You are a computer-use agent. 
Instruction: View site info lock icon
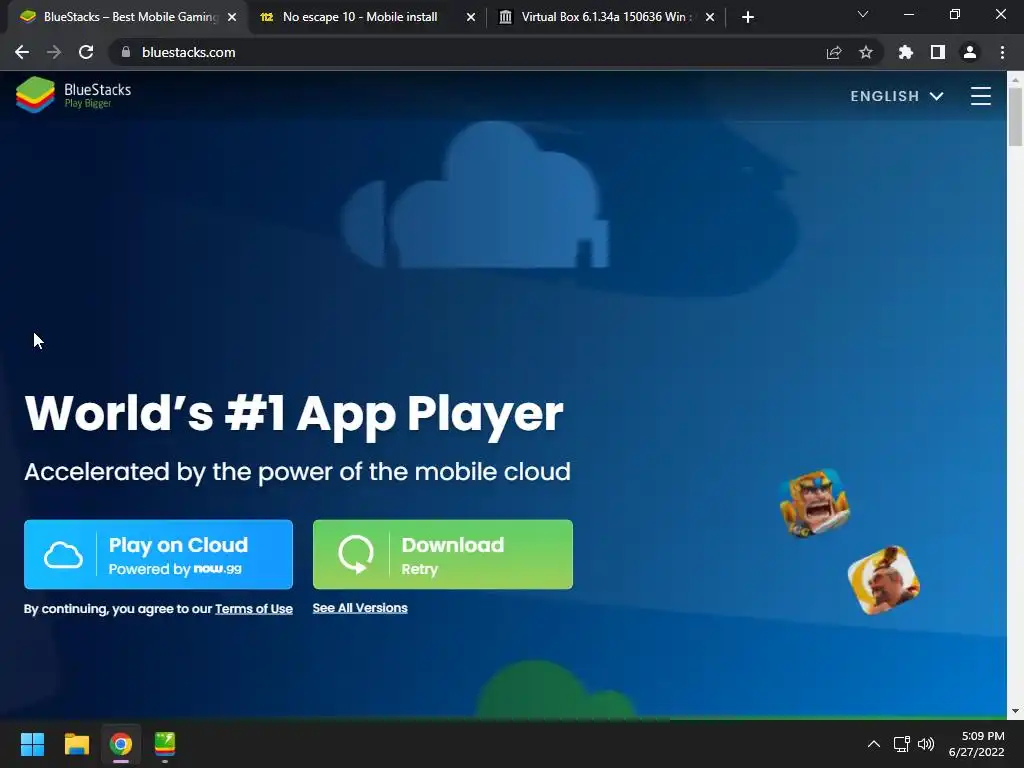pos(126,52)
